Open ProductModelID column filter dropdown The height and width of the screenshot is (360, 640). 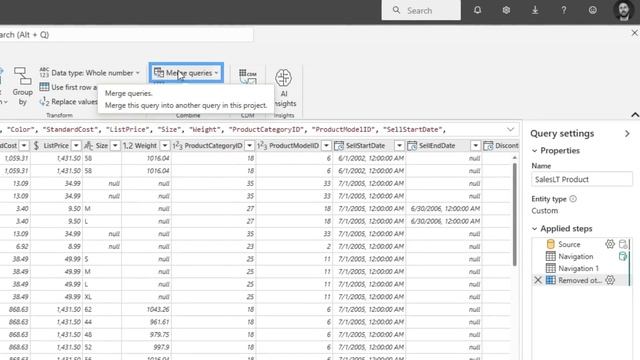tap(326, 145)
